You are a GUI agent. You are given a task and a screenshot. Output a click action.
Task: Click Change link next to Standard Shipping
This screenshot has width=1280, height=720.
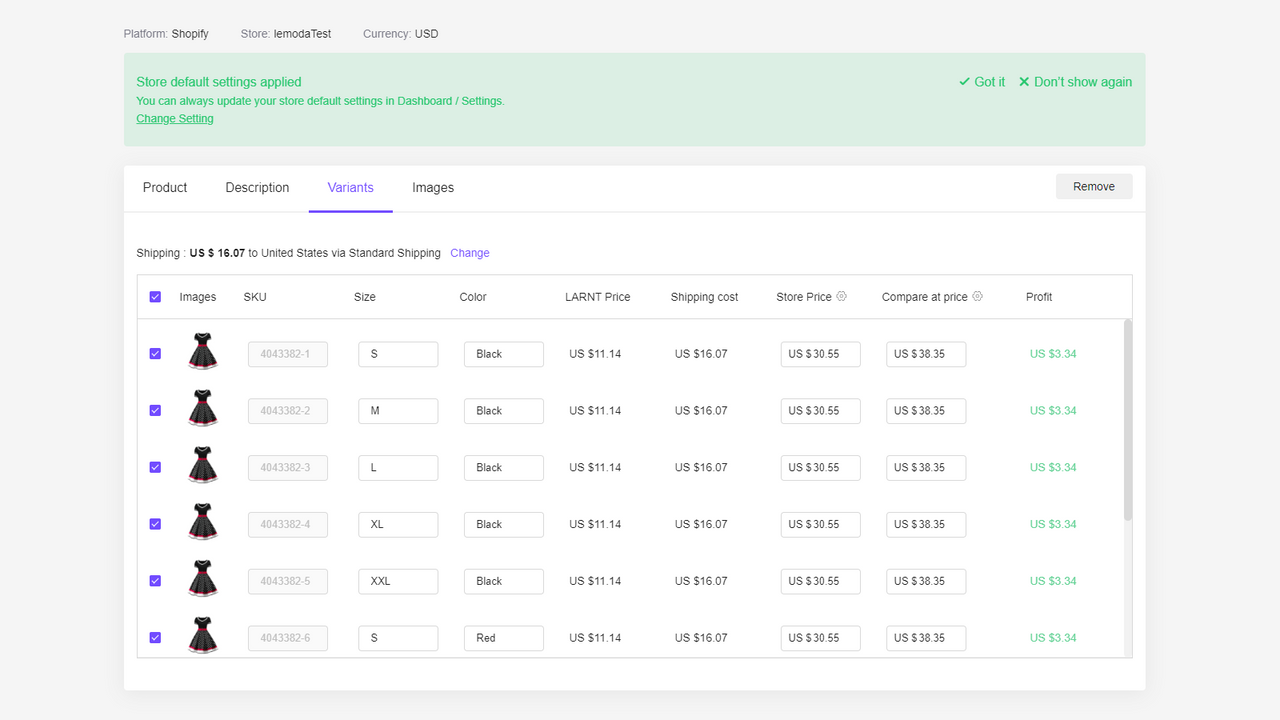pyautogui.click(x=470, y=253)
